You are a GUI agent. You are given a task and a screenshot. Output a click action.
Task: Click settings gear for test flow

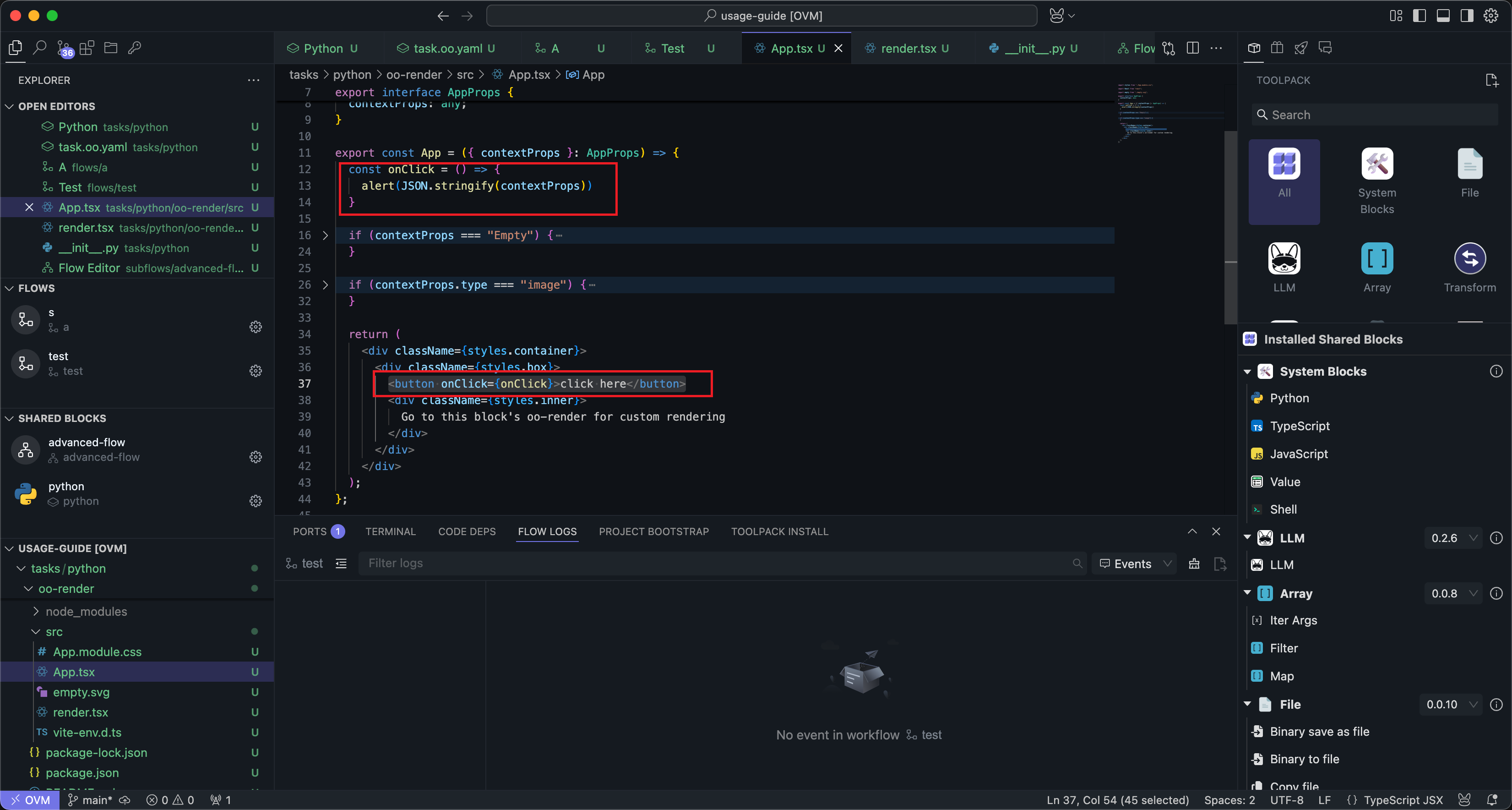256,371
